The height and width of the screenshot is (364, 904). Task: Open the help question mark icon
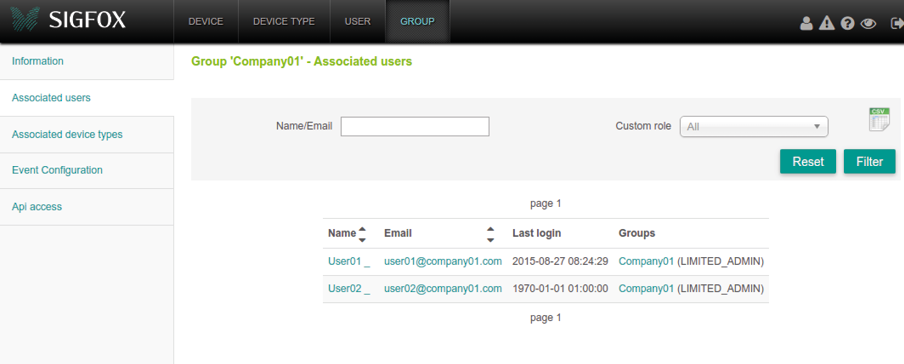coord(847,24)
